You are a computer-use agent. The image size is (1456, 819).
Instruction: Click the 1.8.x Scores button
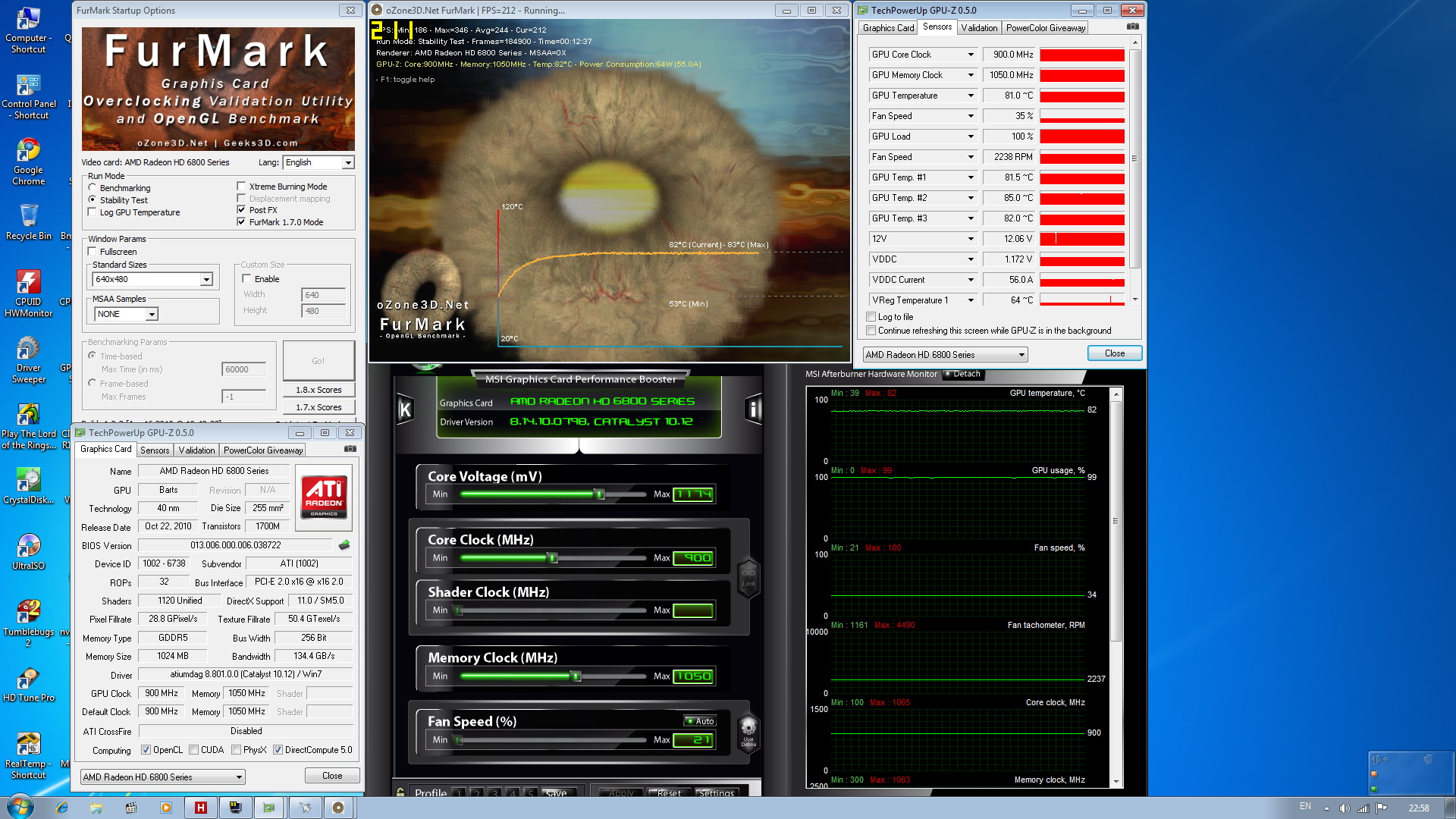(318, 390)
